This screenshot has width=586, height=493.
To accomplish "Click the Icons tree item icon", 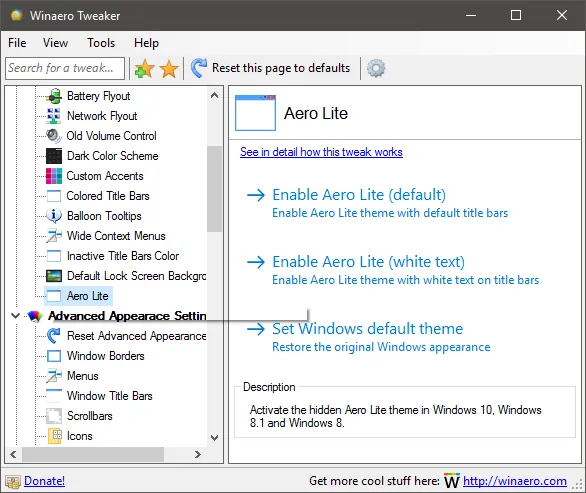I will coord(55,436).
